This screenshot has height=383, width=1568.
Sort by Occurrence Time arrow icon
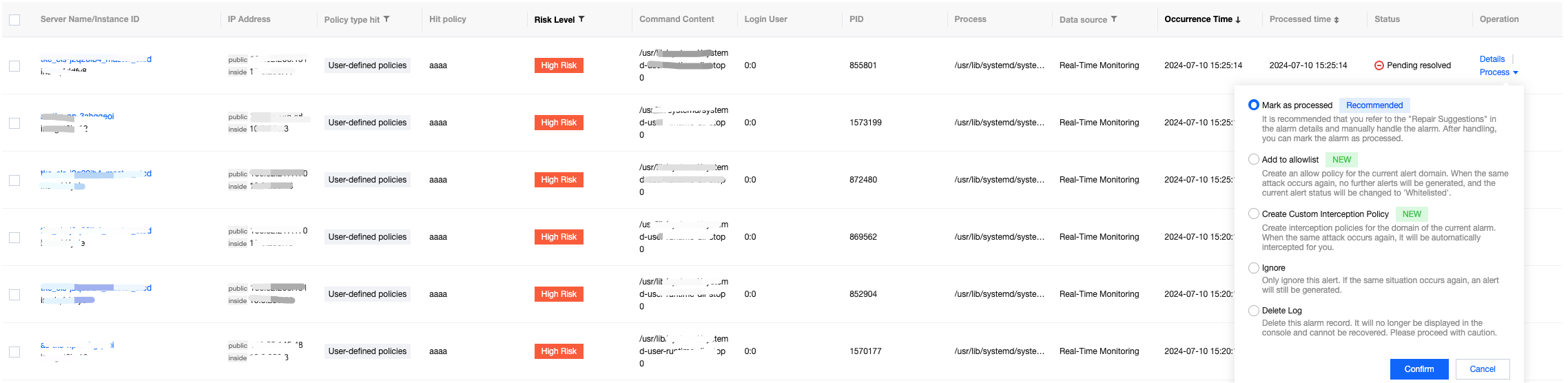point(1238,20)
